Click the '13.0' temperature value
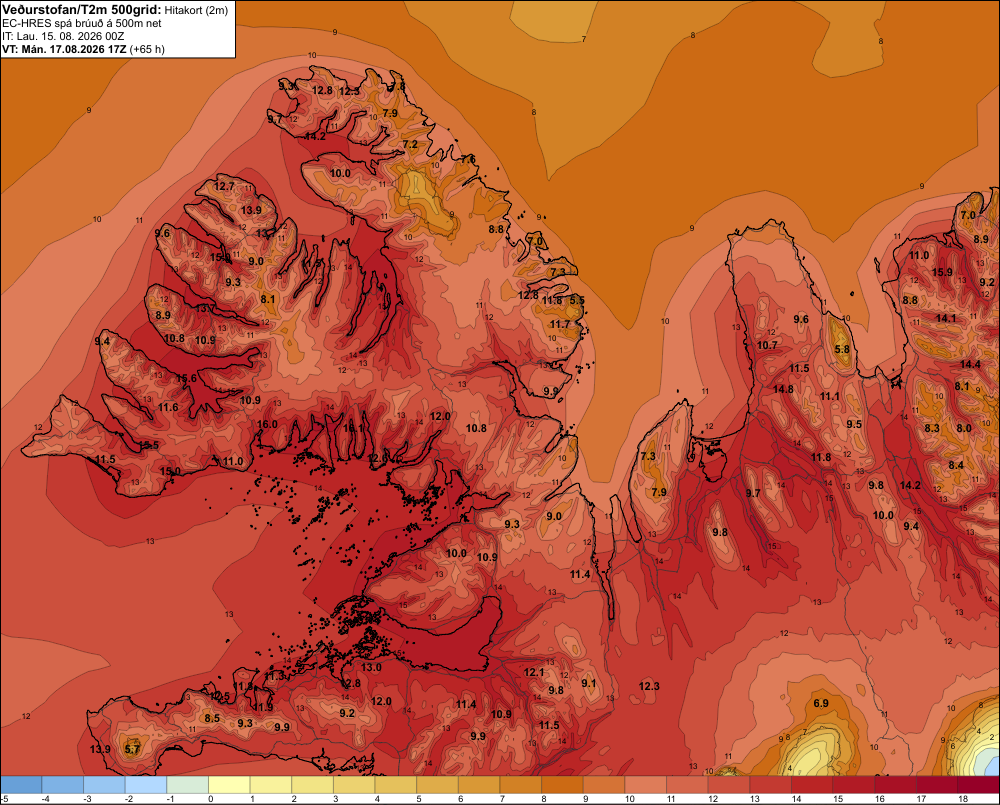Screen dimensions: 1000x805 pyautogui.click(x=371, y=667)
